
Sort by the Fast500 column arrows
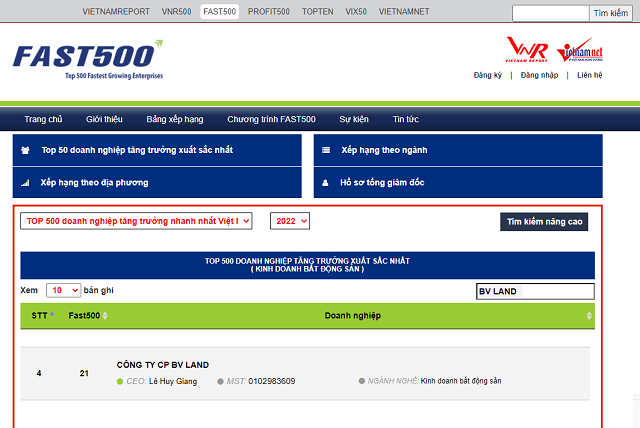105,316
